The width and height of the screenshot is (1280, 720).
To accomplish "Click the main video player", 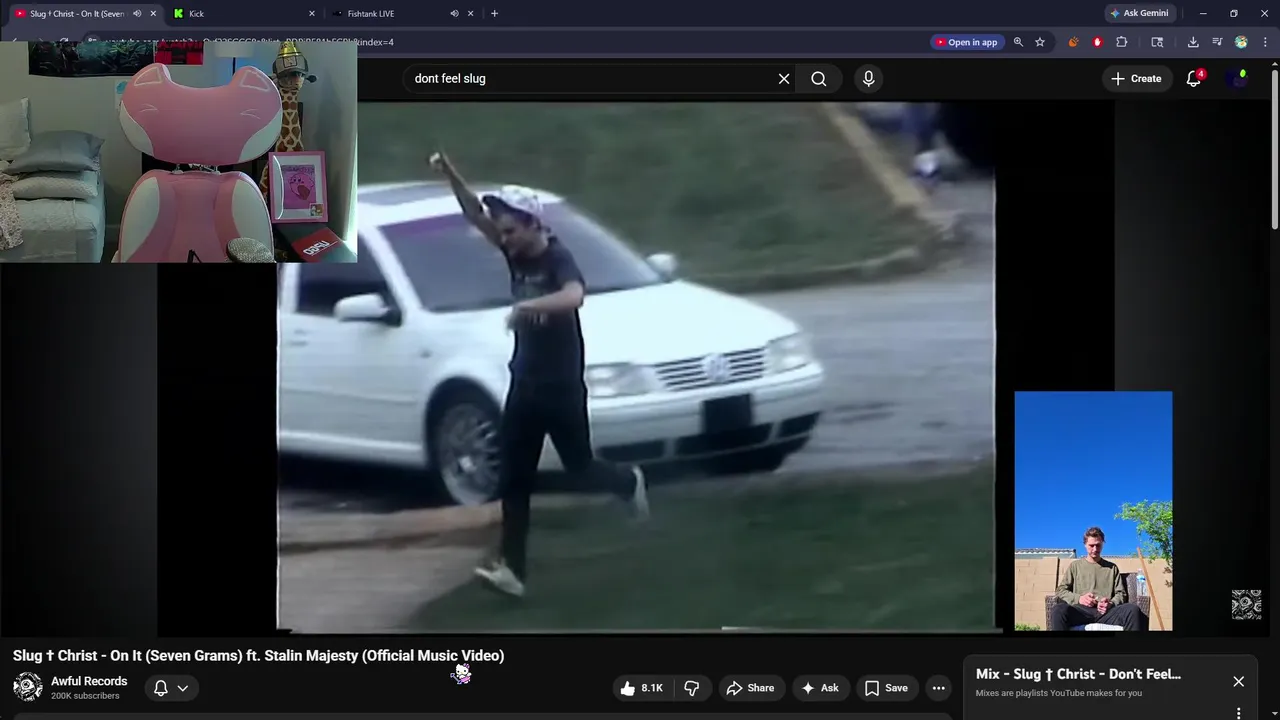I will coord(636,368).
